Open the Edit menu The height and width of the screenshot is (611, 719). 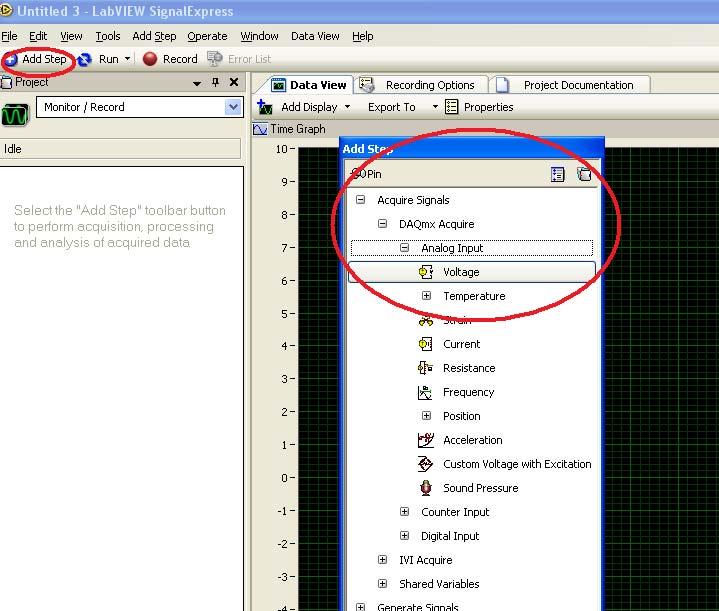[38, 36]
